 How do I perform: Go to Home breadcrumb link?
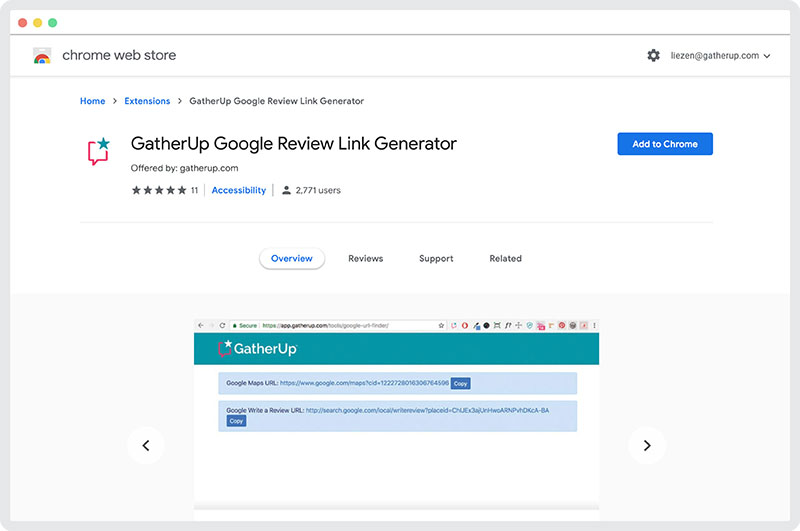click(x=92, y=101)
